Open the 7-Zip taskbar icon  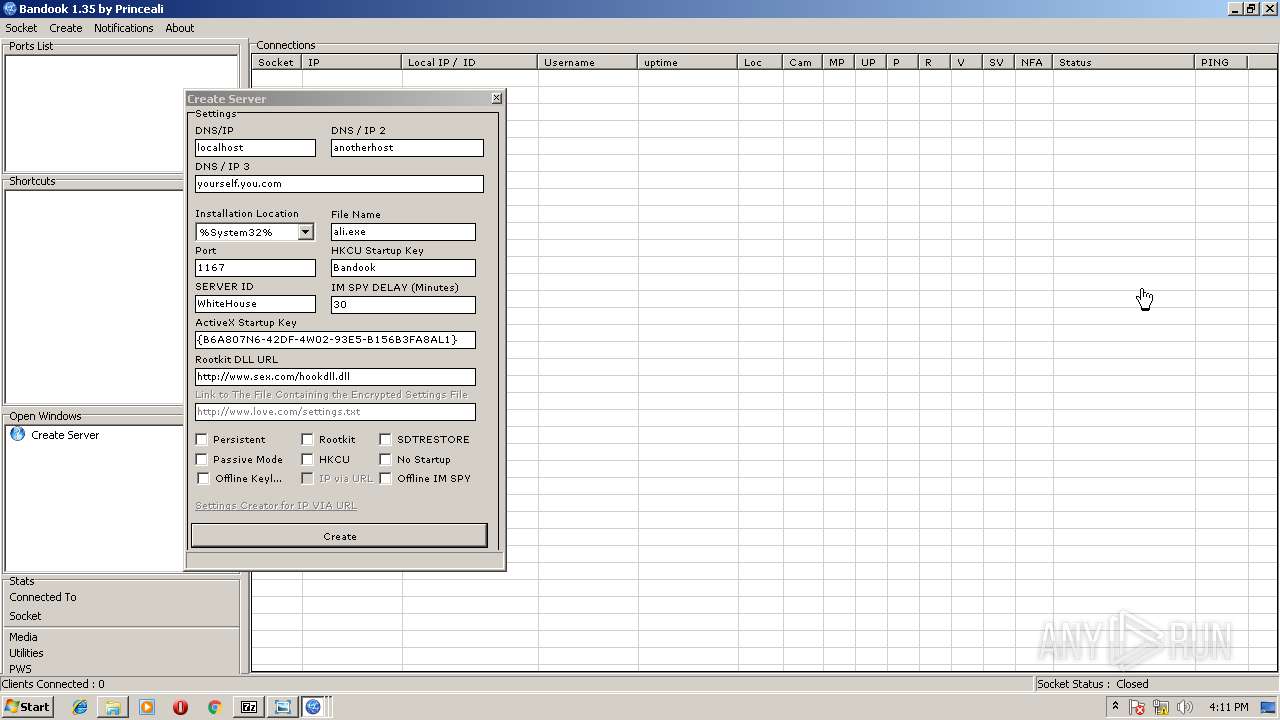248,707
